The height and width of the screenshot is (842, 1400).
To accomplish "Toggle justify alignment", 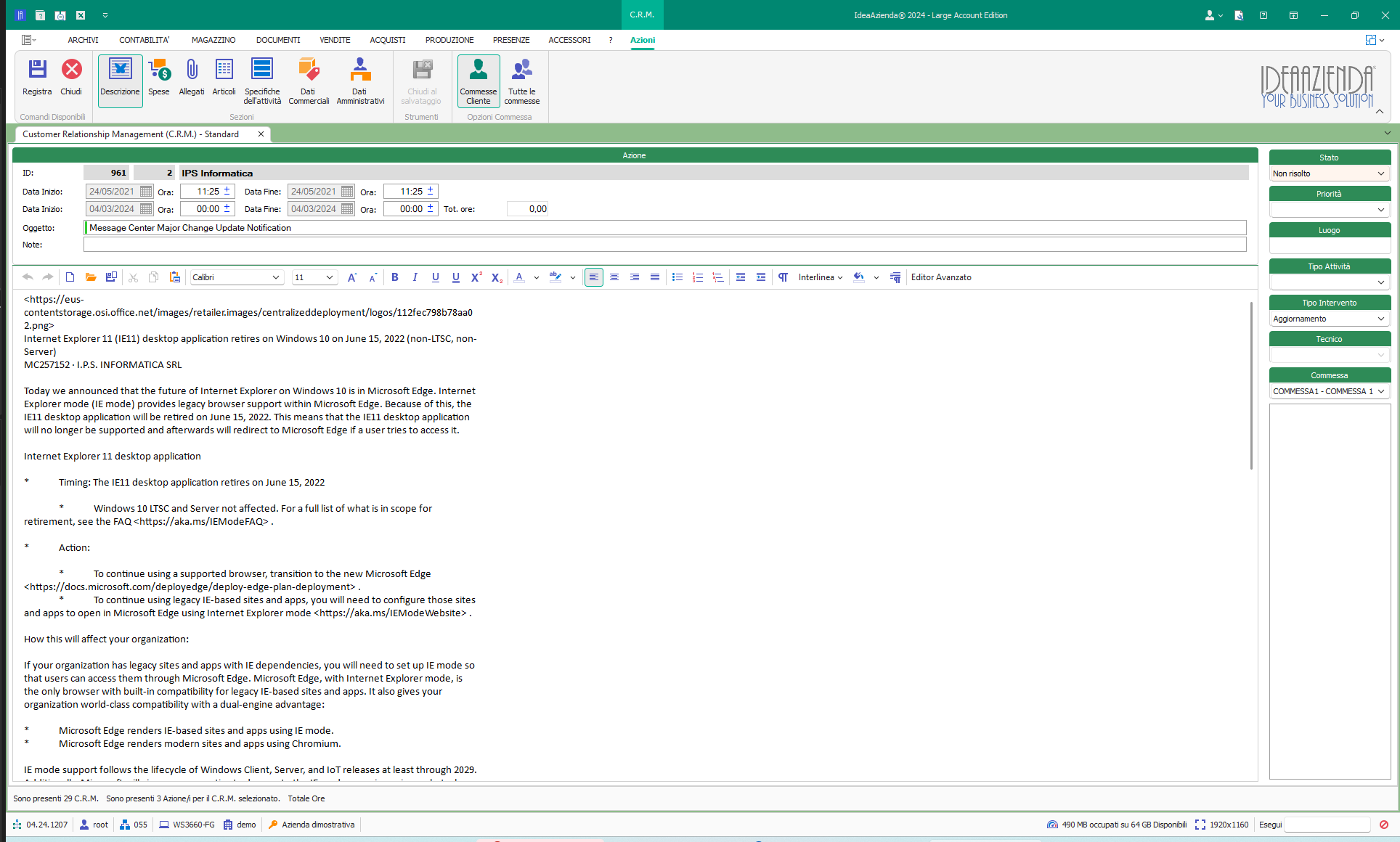I will [x=655, y=277].
